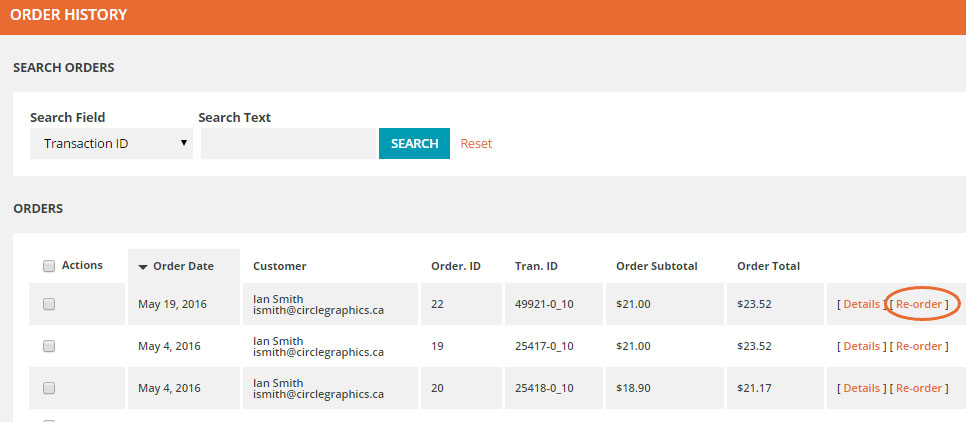
Task: Click customer email in order 22 row
Action: pyautogui.click(x=319, y=310)
